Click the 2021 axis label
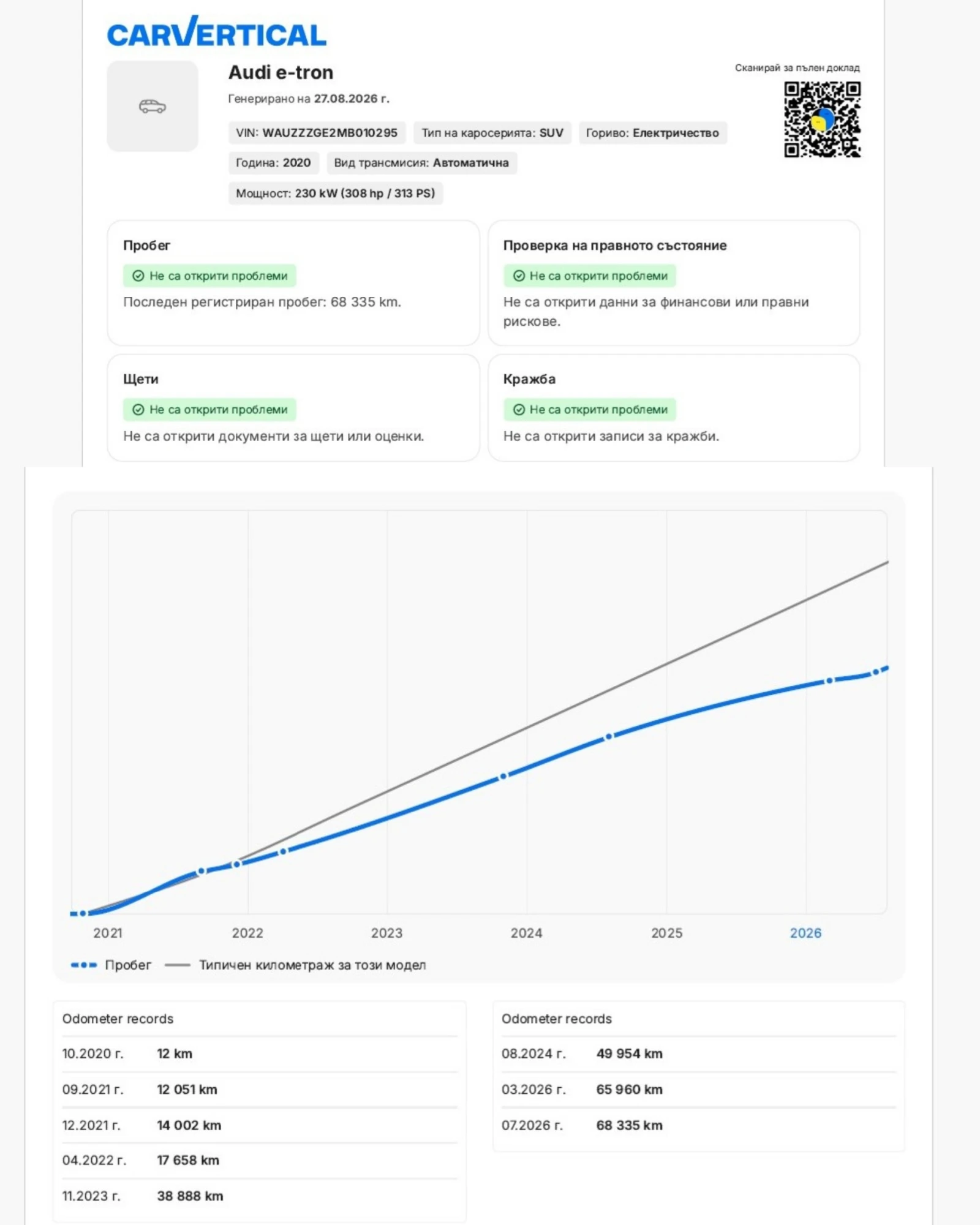 coord(108,933)
